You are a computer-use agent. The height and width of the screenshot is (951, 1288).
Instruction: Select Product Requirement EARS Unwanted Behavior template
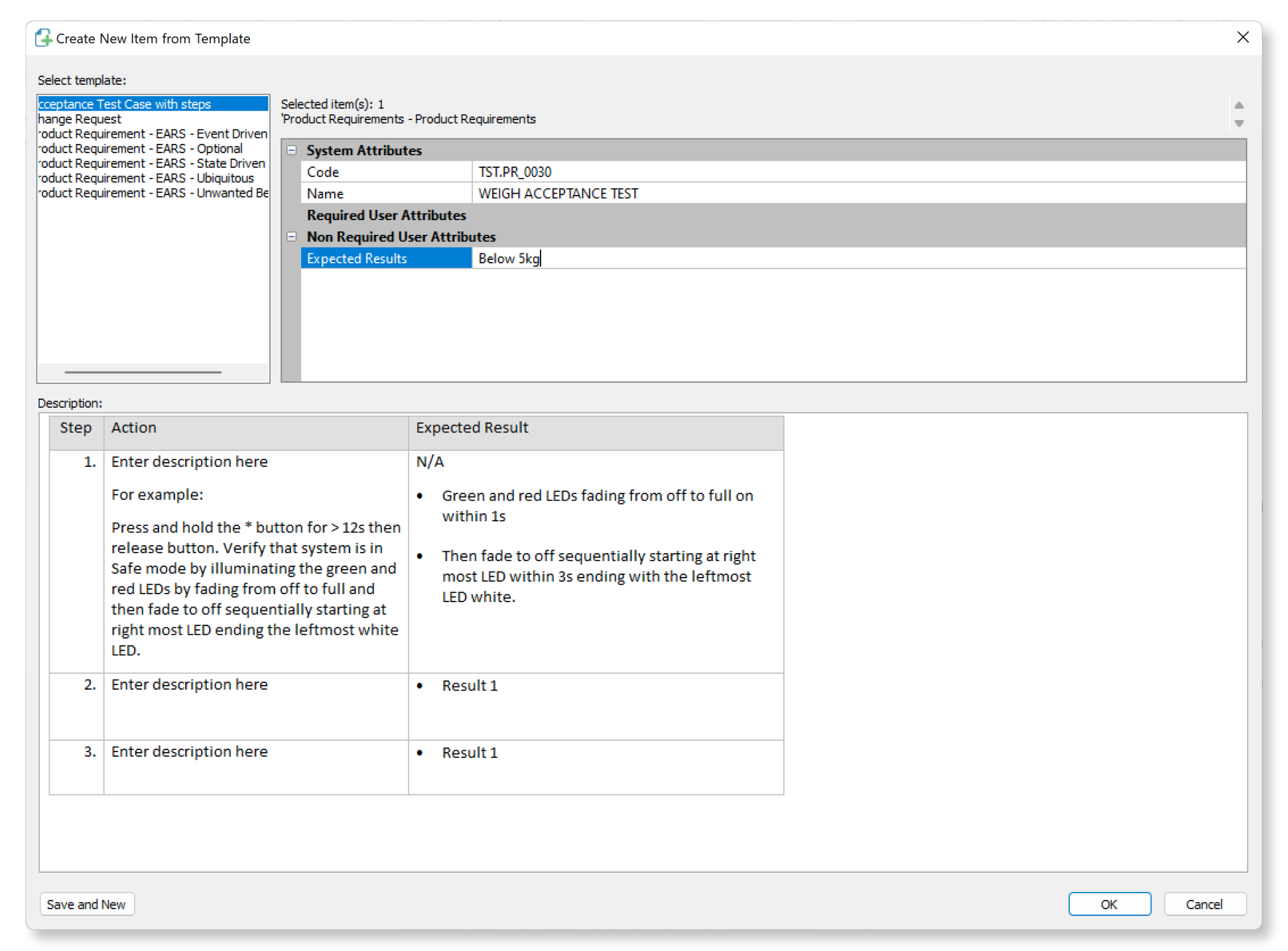[153, 193]
